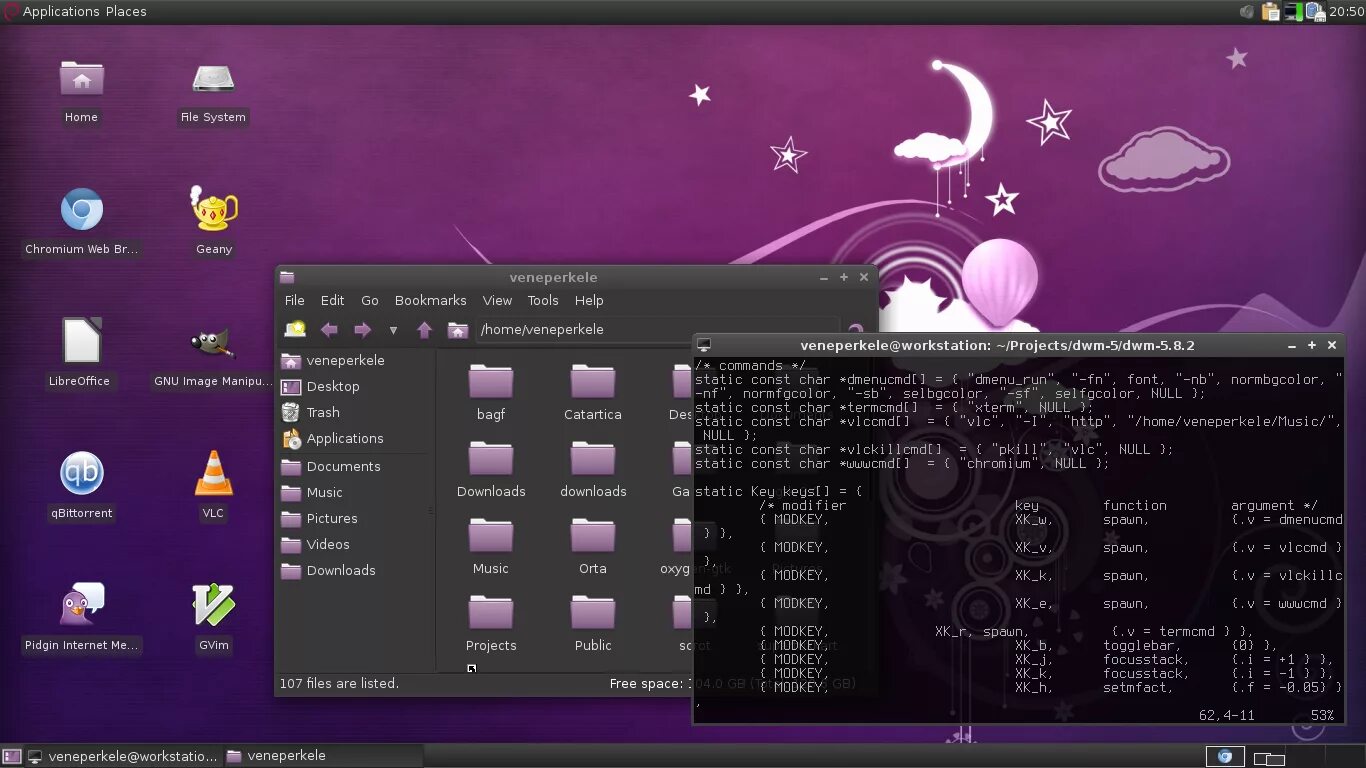This screenshot has height=768, width=1366.
Task: Go forward in file manager history
Action: [362, 329]
